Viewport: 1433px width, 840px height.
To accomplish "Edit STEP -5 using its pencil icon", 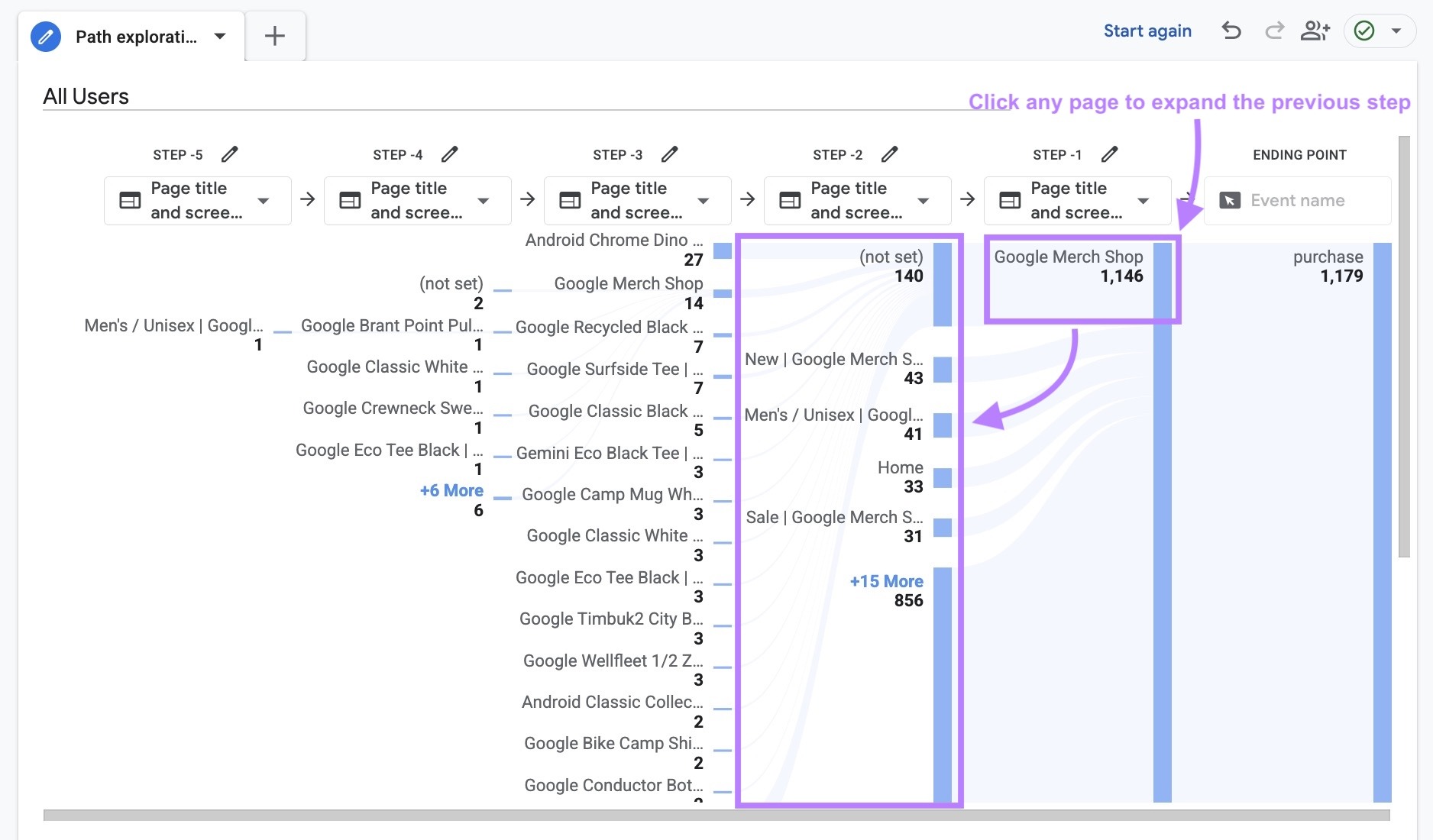I will click(229, 154).
